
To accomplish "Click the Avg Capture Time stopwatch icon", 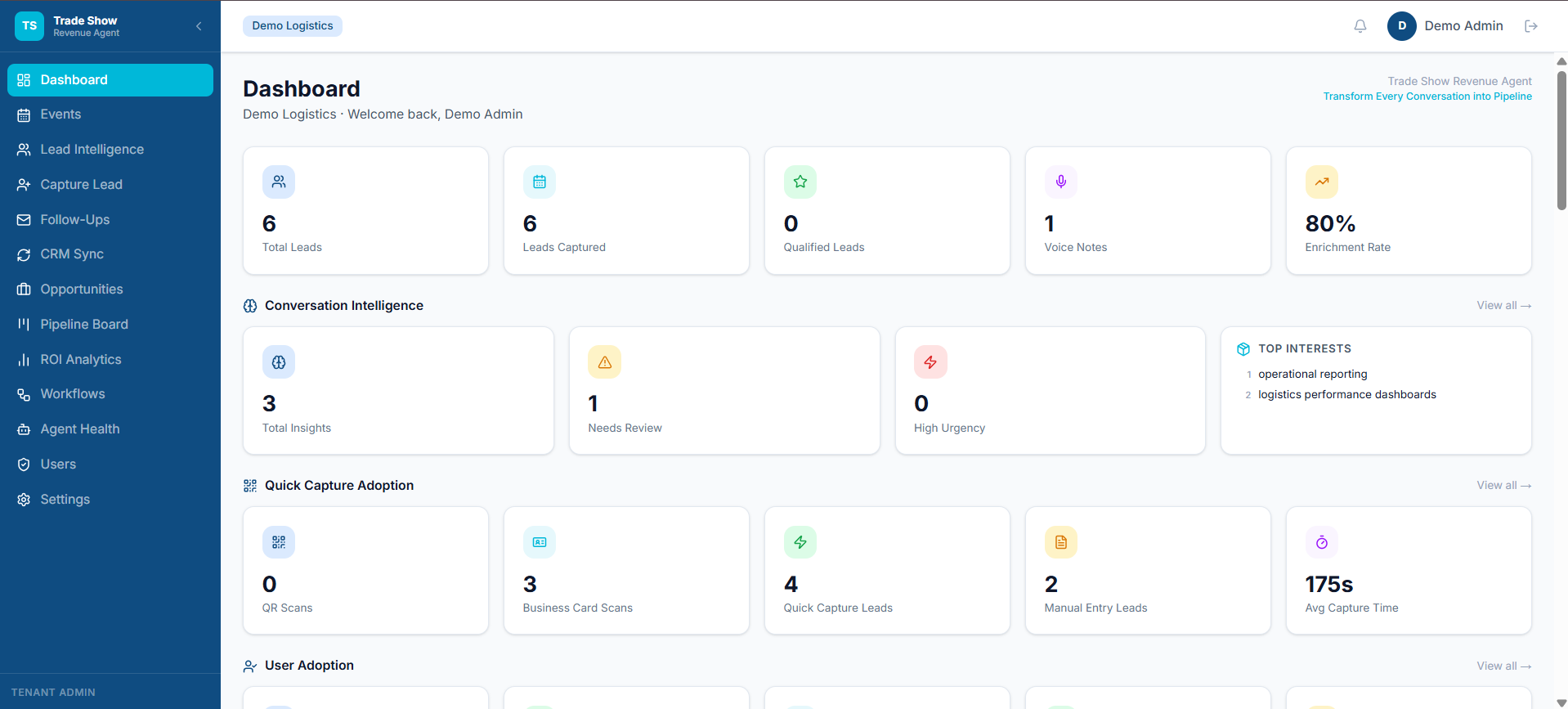I will (1322, 542).
